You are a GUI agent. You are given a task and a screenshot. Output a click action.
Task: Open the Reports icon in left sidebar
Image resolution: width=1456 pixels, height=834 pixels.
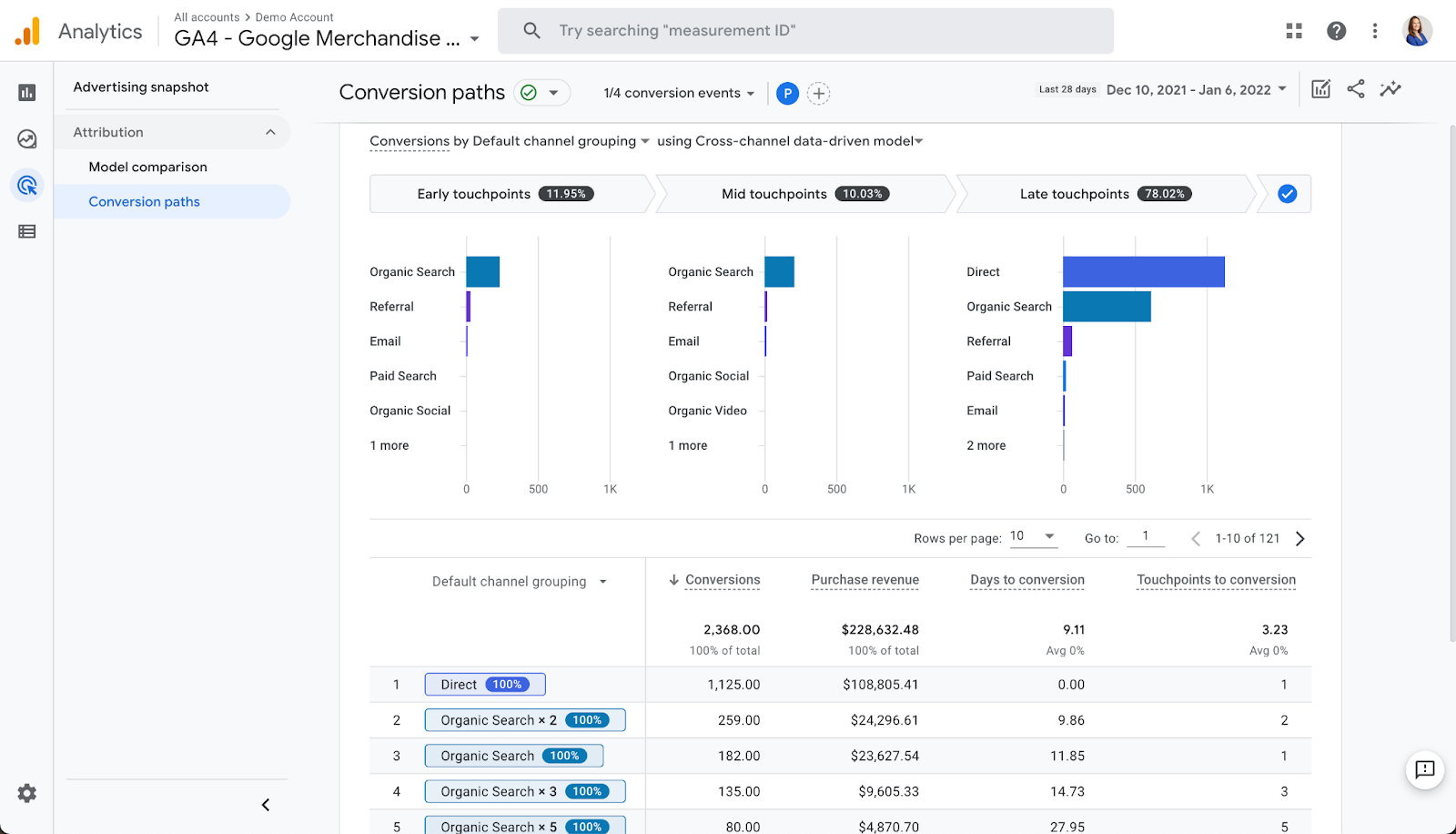(27, 92)
